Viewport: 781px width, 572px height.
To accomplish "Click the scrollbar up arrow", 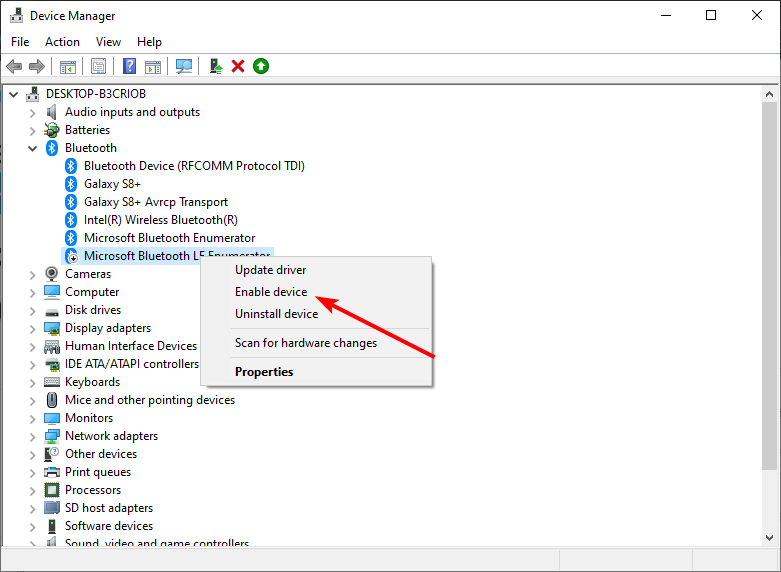I will click(769, 94).
